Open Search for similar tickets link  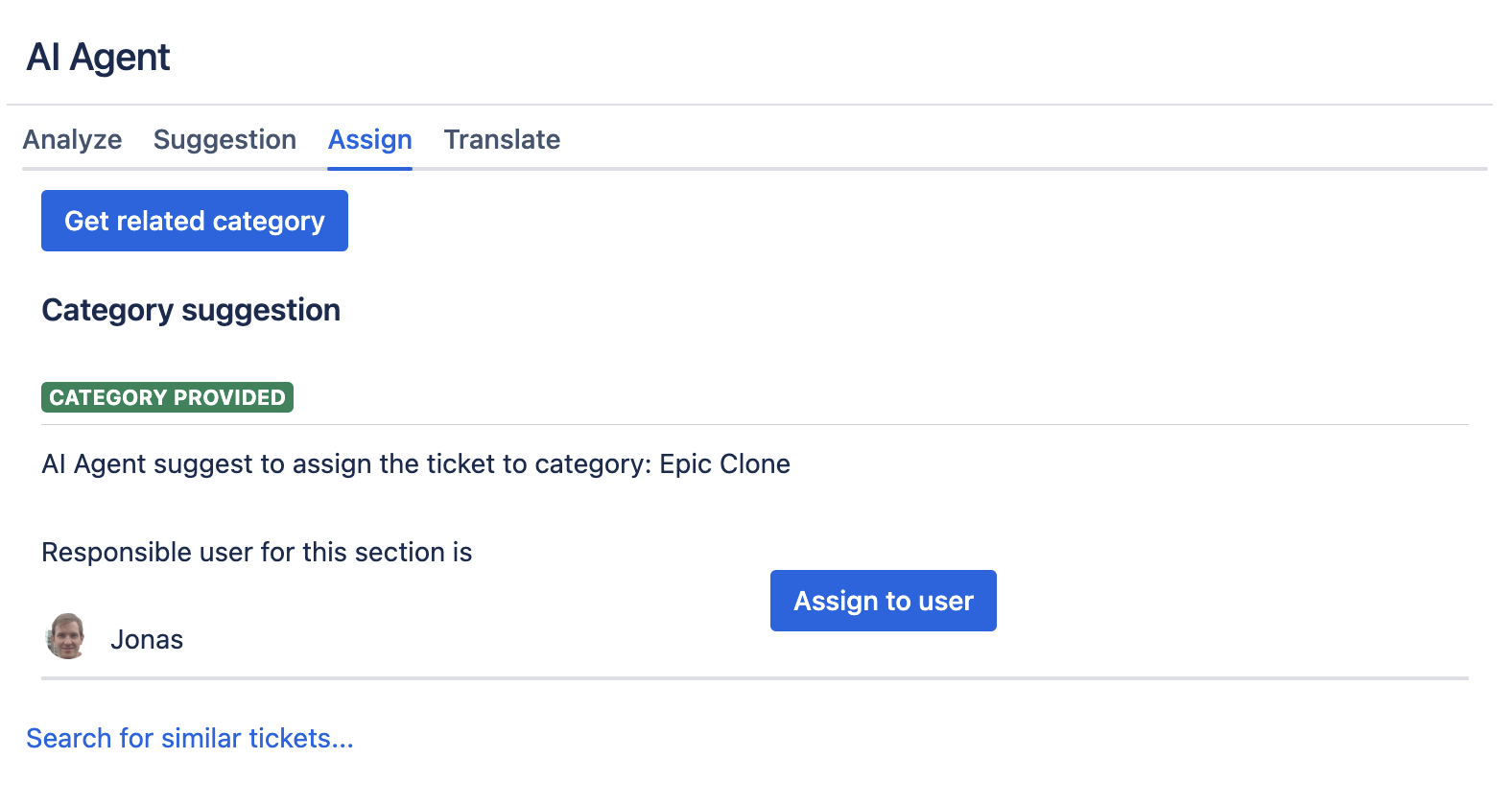[x=190, y=738]
